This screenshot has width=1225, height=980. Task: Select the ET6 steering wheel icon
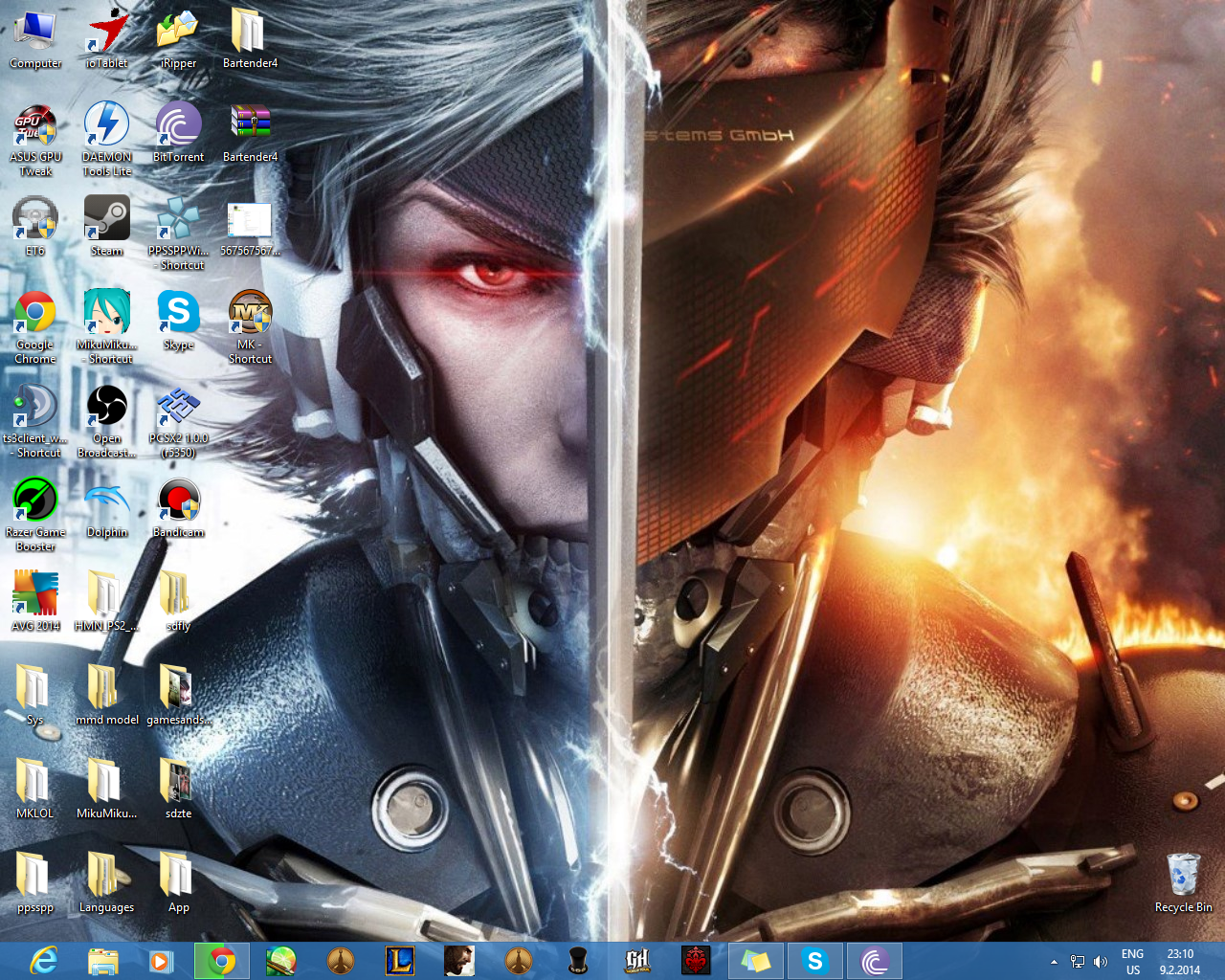[x=35, y=226]
